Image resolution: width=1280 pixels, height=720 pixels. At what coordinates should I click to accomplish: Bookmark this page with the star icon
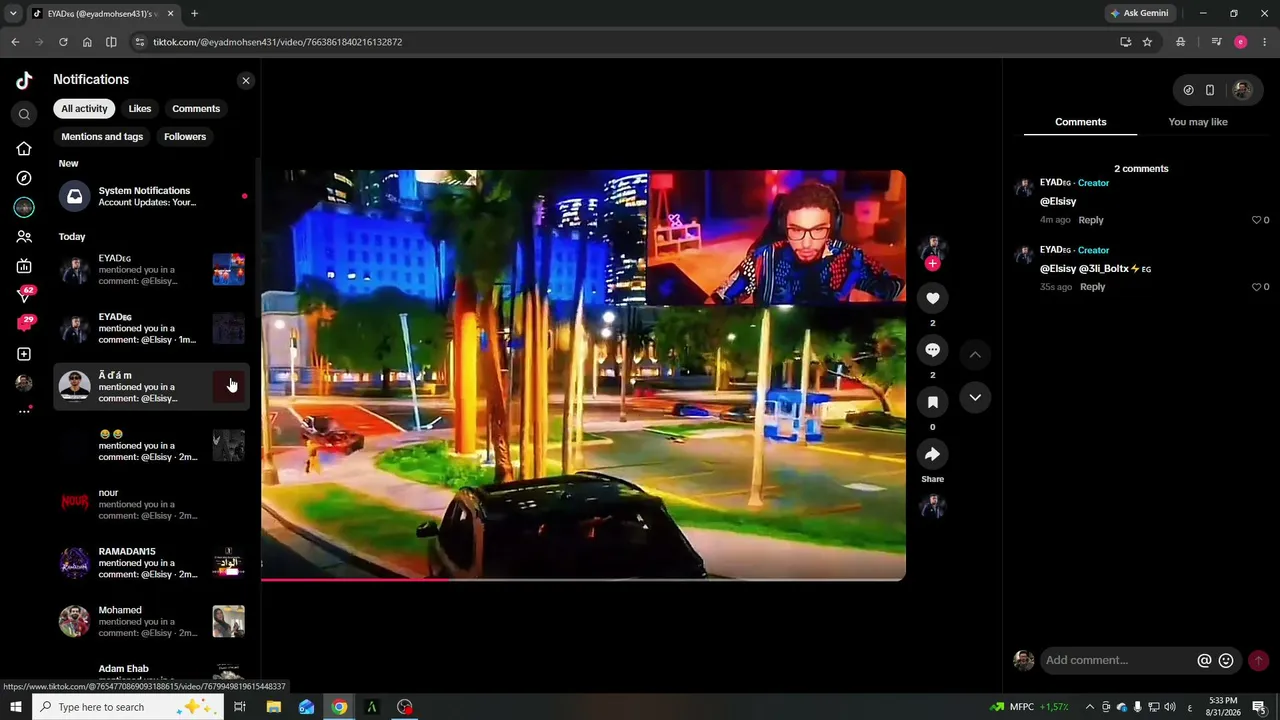coord(1147,42)
